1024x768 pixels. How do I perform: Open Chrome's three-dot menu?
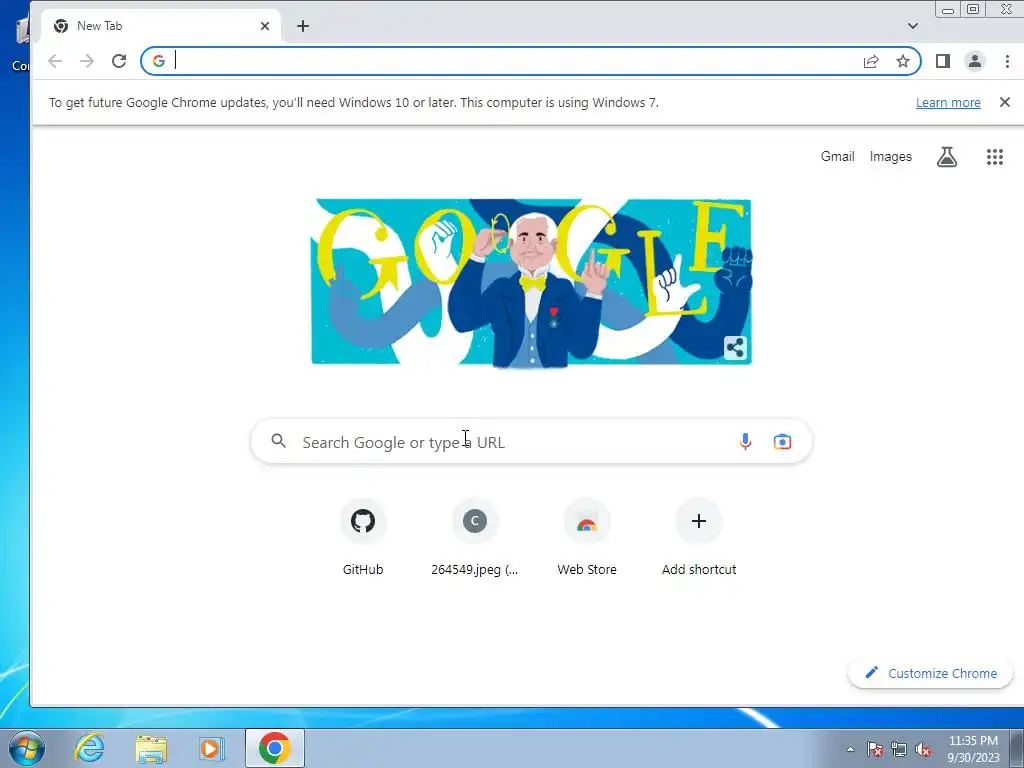click(x=1007, y=61)
